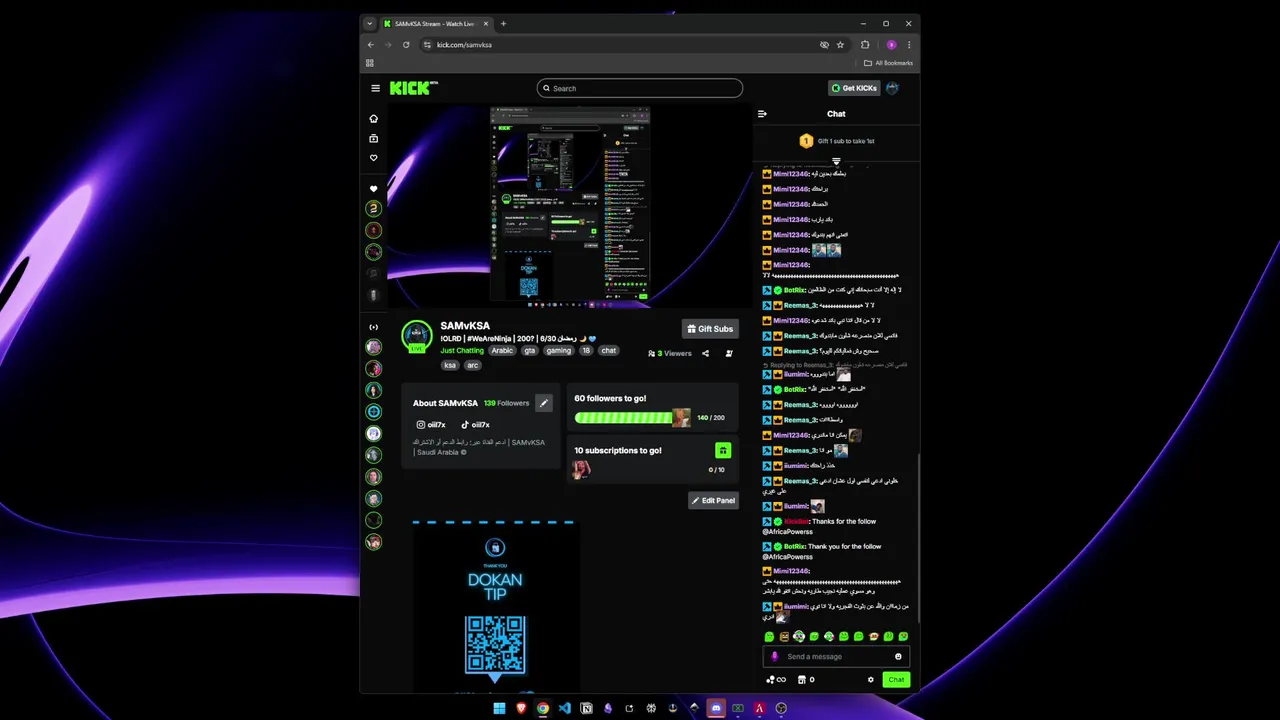The image size is (1280, 720).
Task: Click the live stream video player
Action: click(x=569, y=205)
